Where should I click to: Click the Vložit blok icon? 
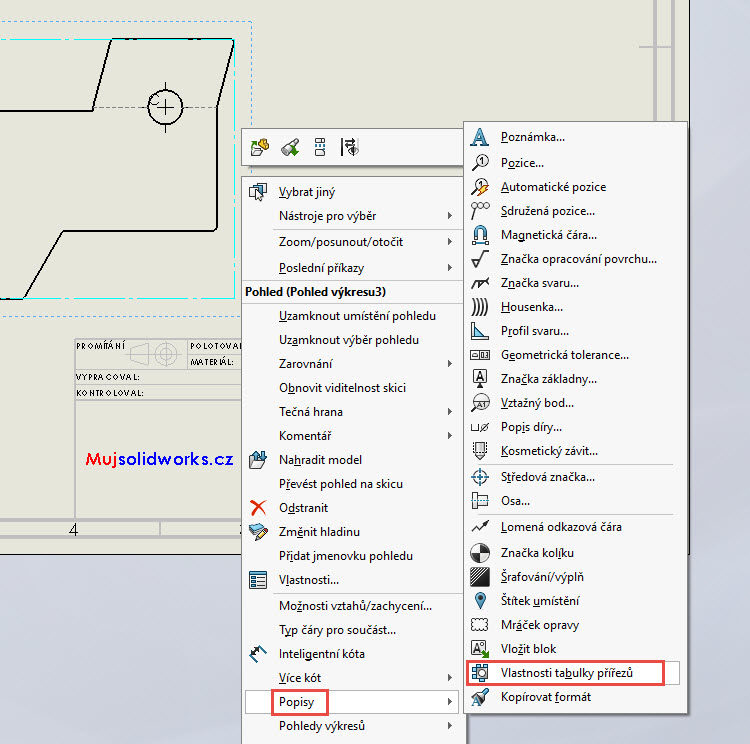pyautogui.click(x=480, y=649)
